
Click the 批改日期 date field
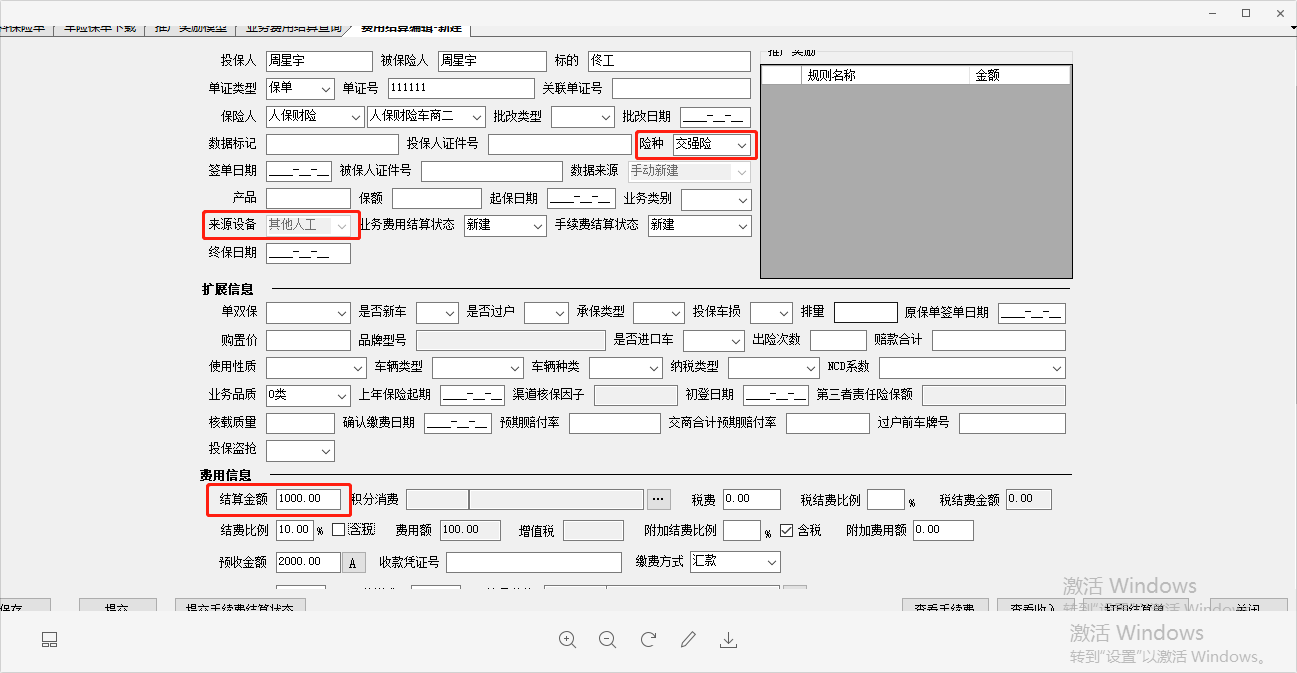[716, 117]
